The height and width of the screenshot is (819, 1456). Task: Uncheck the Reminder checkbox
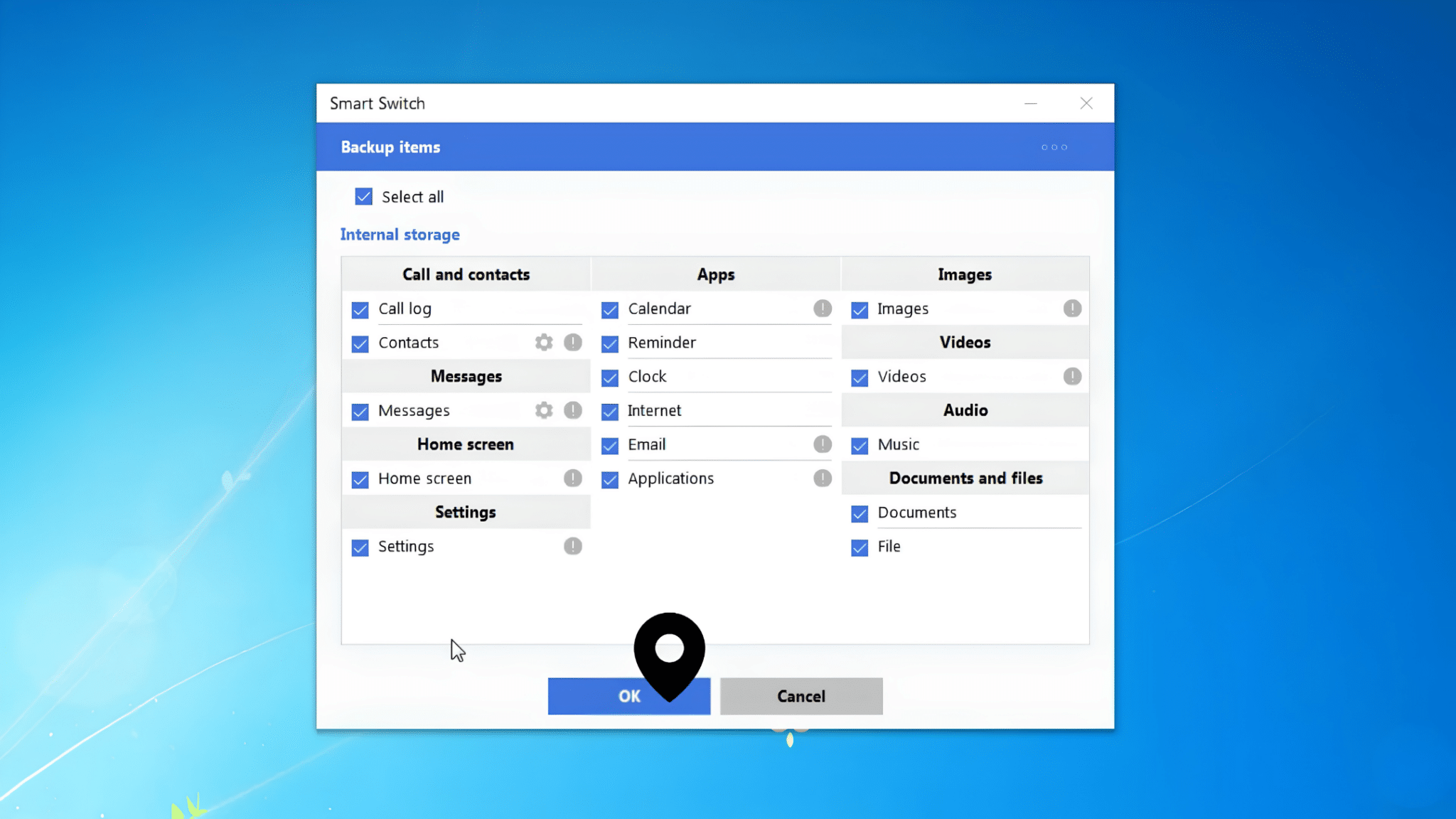pos(610,344)
